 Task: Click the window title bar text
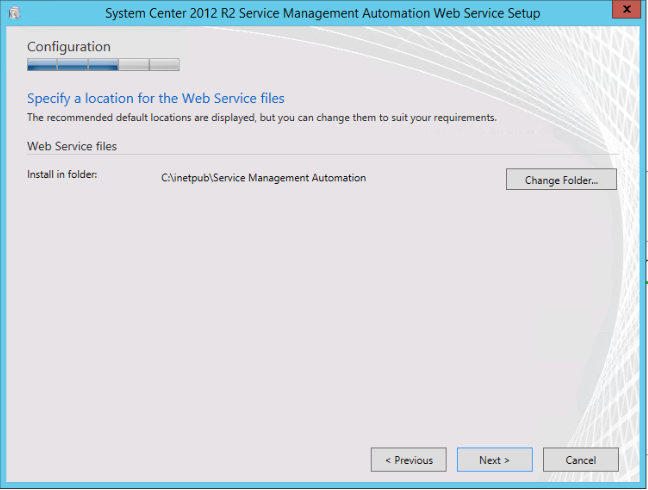pyautogui.click(x=323, y=13)
